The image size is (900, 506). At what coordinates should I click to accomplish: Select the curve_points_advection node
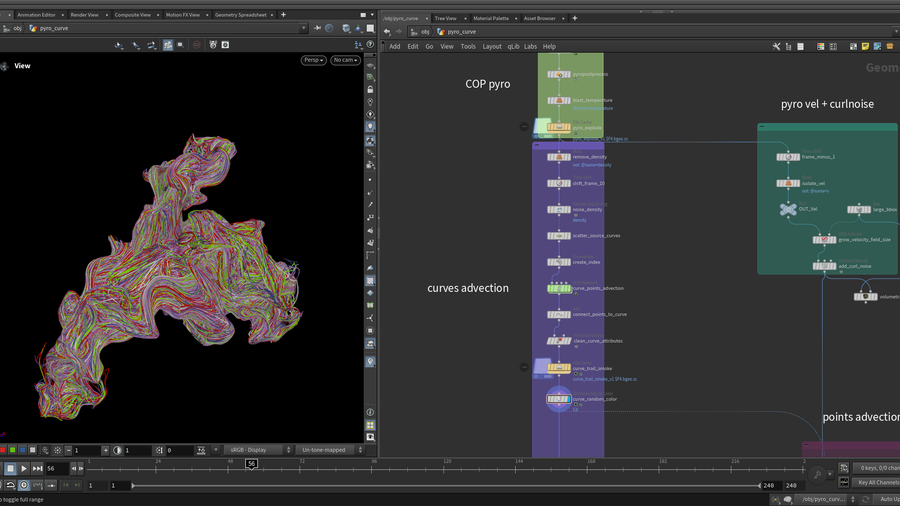[558, 288]
